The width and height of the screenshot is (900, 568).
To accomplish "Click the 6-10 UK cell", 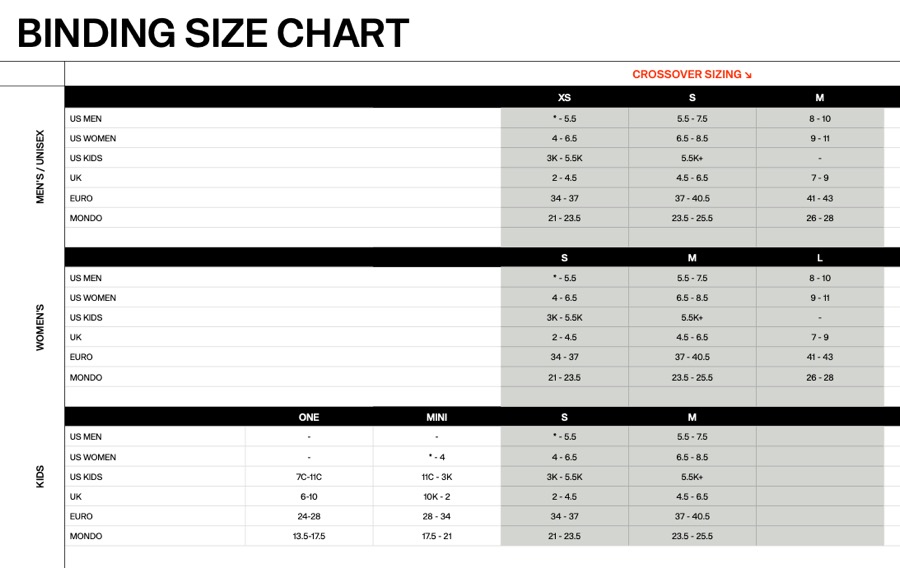I will [309, 497].
